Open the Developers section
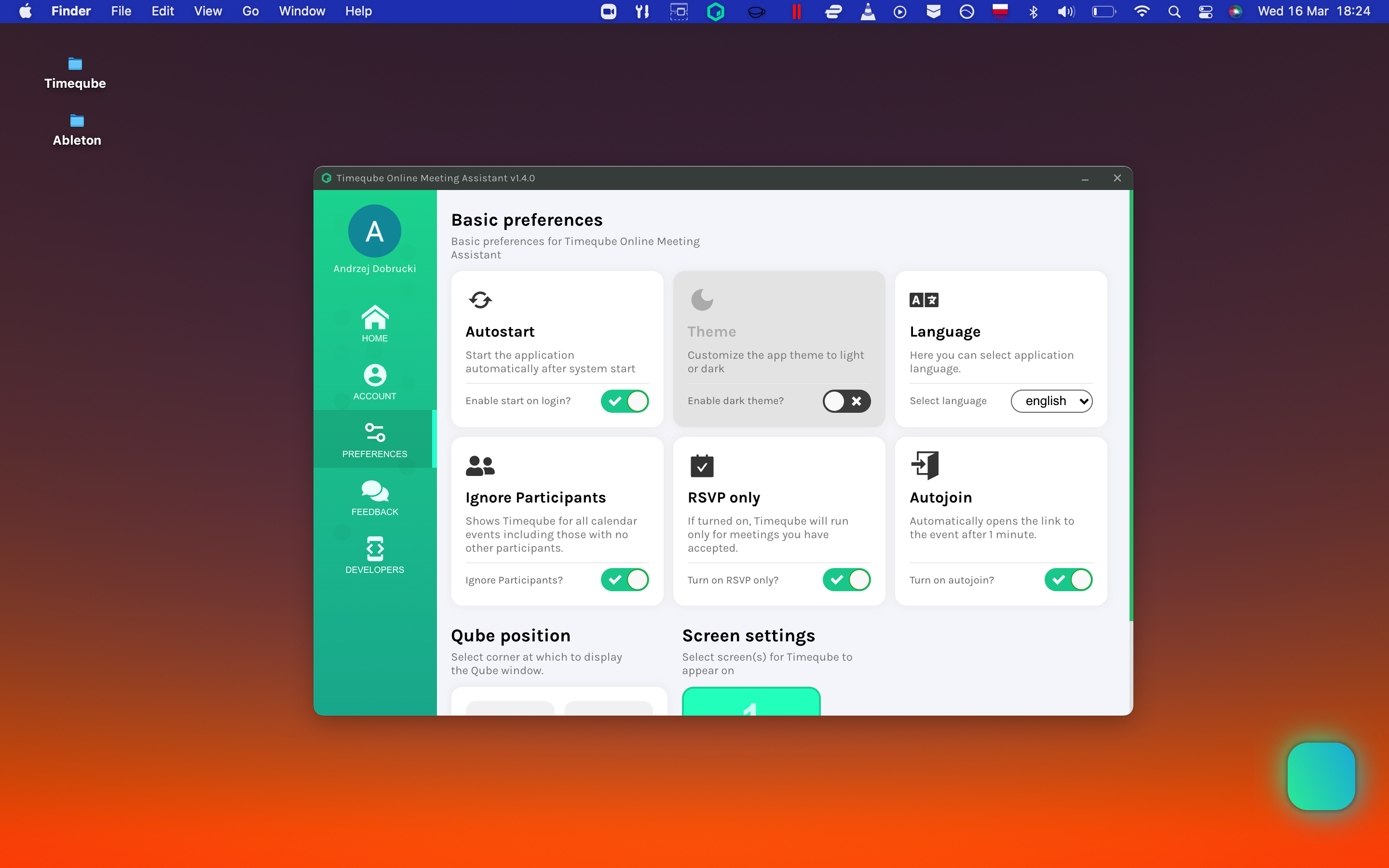Screen dimensions: 1389x868 click(374, 555)
